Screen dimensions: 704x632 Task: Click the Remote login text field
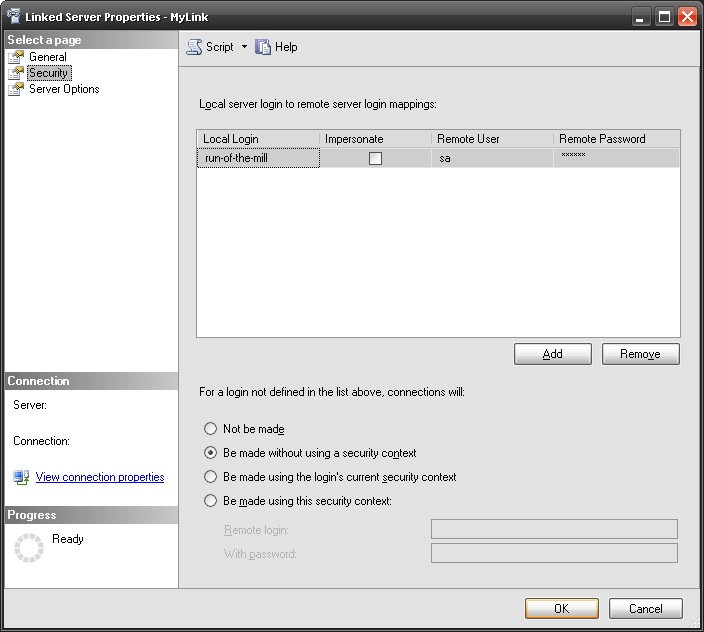tap(554, 529)
